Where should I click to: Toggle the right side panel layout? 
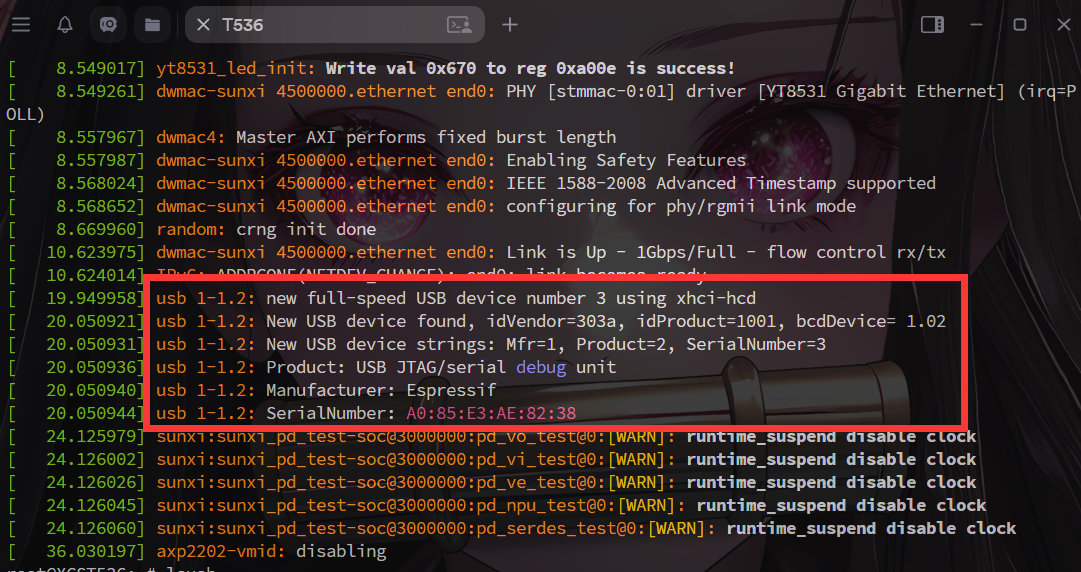tap(932, 25)
